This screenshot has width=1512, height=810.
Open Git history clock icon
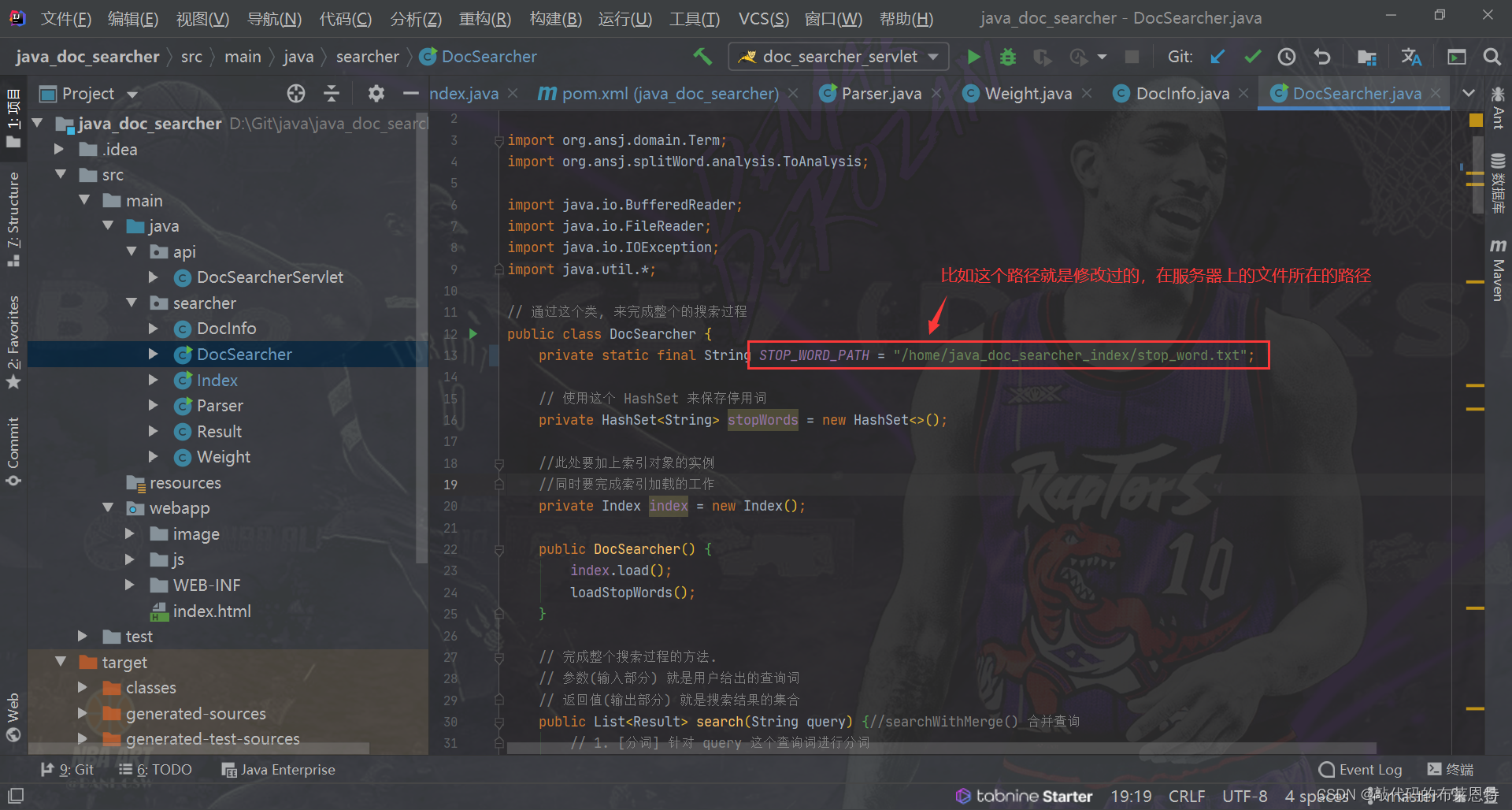[1286, 57]
